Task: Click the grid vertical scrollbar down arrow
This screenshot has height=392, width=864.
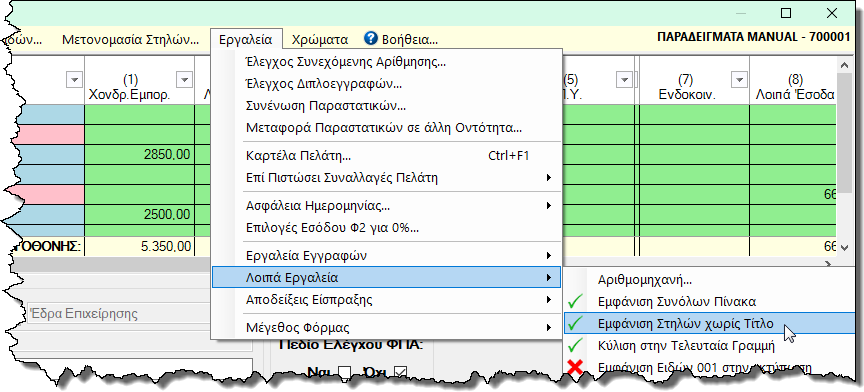Action: (846, 248)
